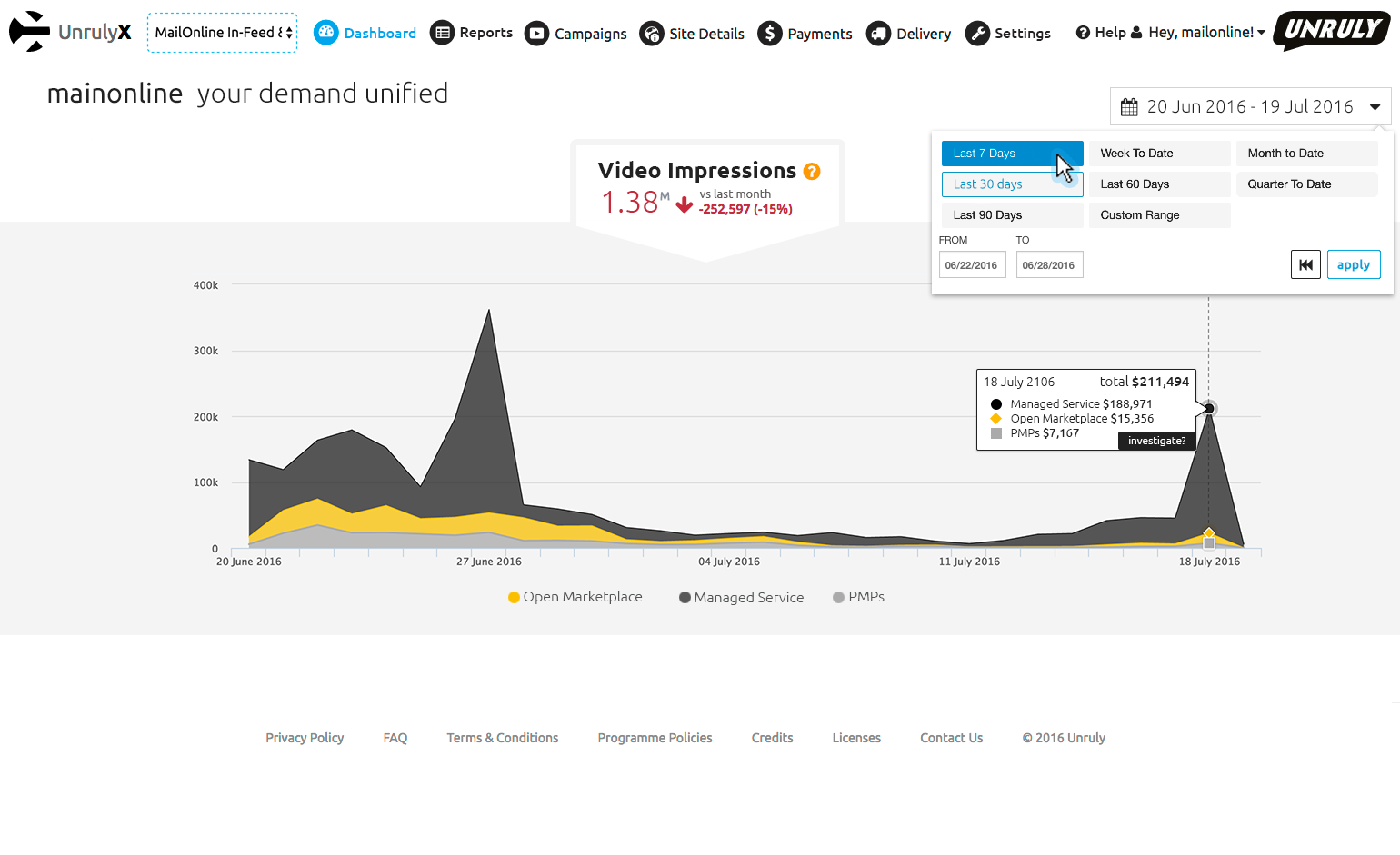1400x855 pixels.
Task: Click the user profile icon
Action: pyautogui.click(x=1136, y=33)
